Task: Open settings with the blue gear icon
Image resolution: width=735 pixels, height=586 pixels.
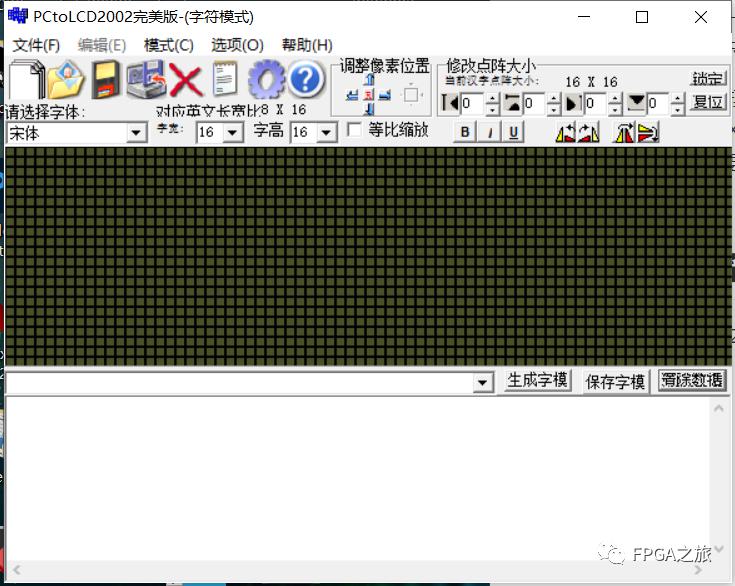Action: click(x=266, y=80)
